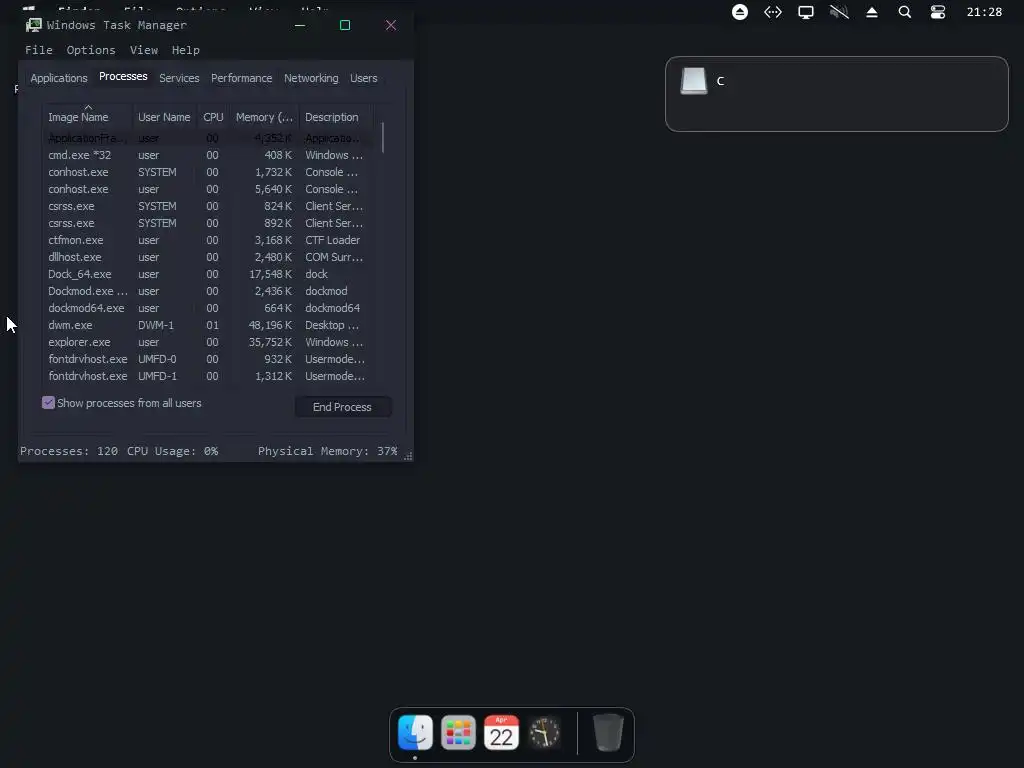Sort by the Description column header
1024x768 pixels.
[335, 117]
